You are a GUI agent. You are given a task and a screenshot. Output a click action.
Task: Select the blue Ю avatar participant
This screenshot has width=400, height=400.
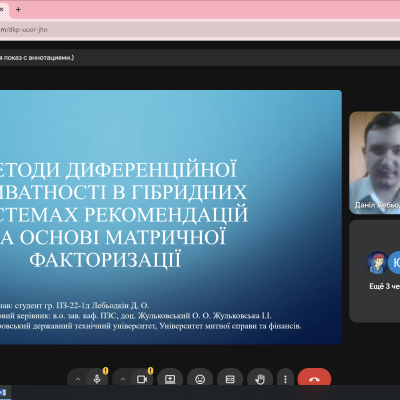pos(395,262)
